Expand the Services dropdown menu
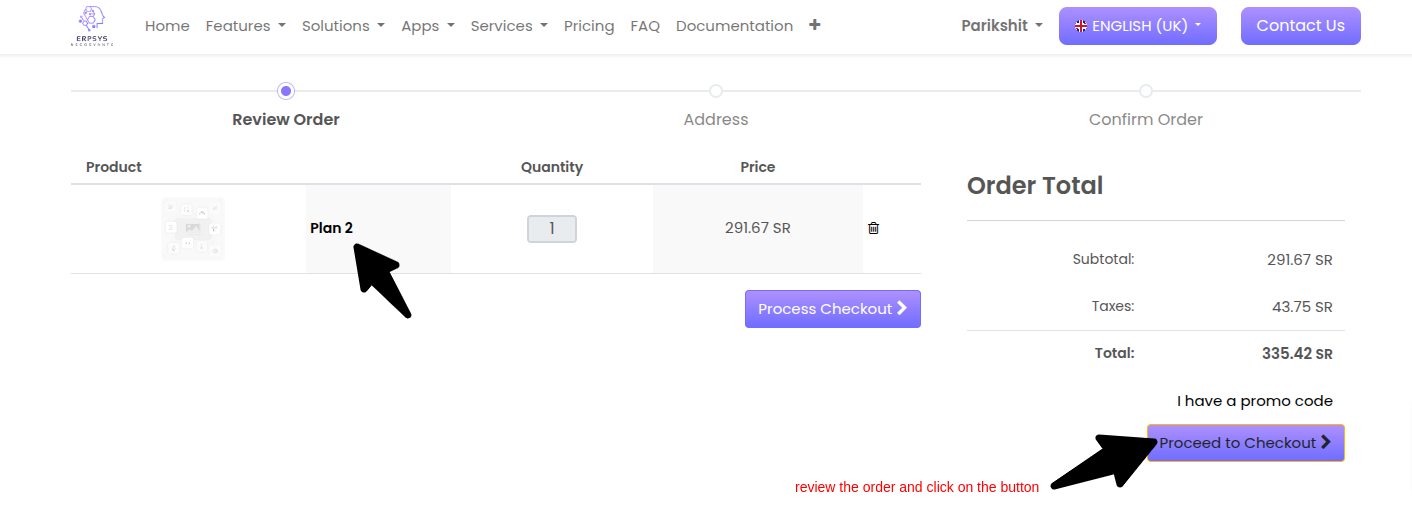 pos(508,26)
